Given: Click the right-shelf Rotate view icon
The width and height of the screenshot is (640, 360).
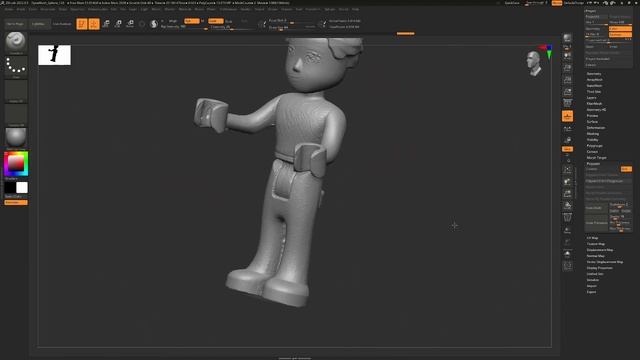Looking at the screenshot, I should tap(567, 205).
